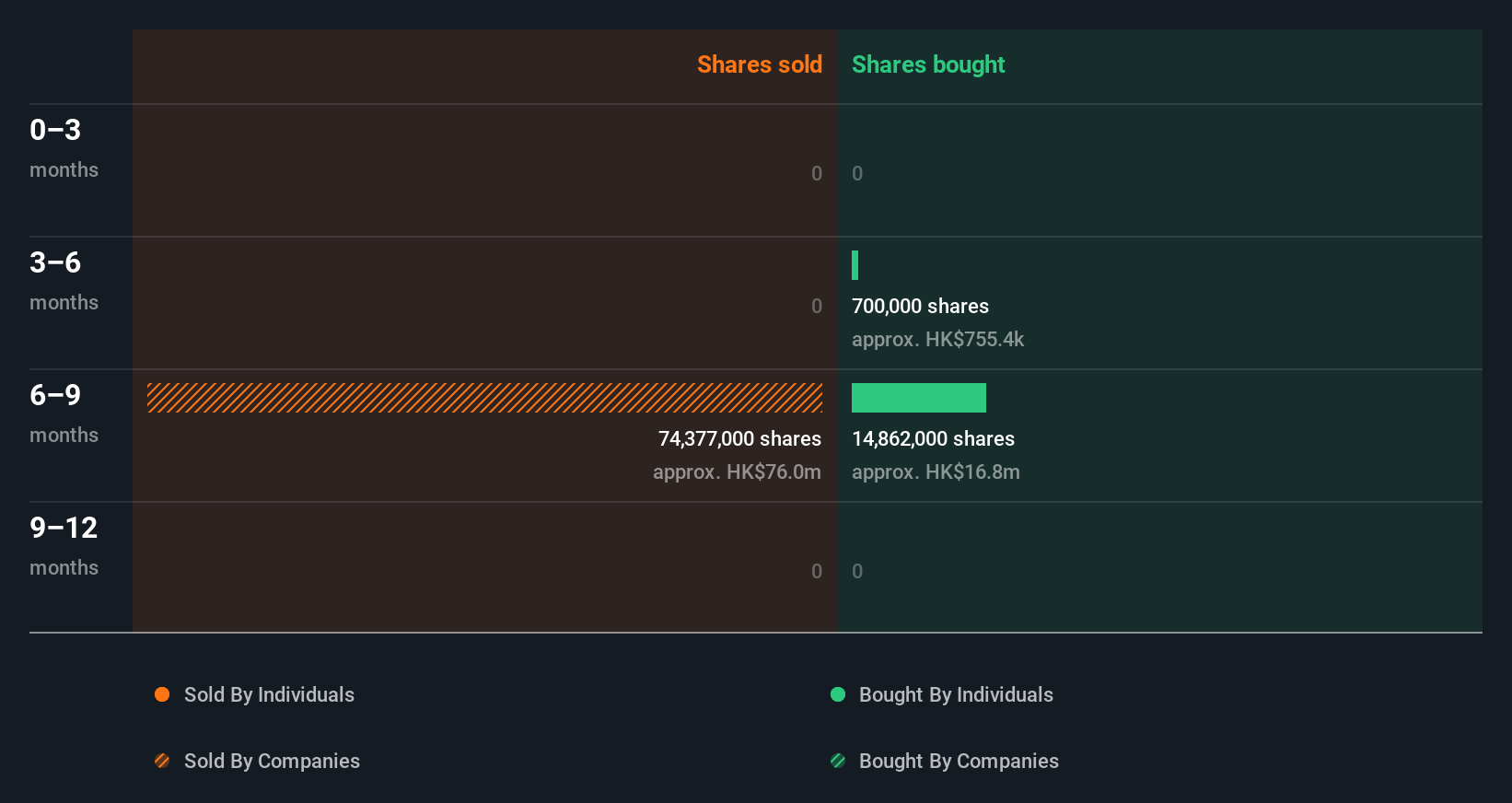Image resolution: width=1512 pixels, height=803 pixels.
Task: Select the 3–6 months row label
Action: coord(64,281)
